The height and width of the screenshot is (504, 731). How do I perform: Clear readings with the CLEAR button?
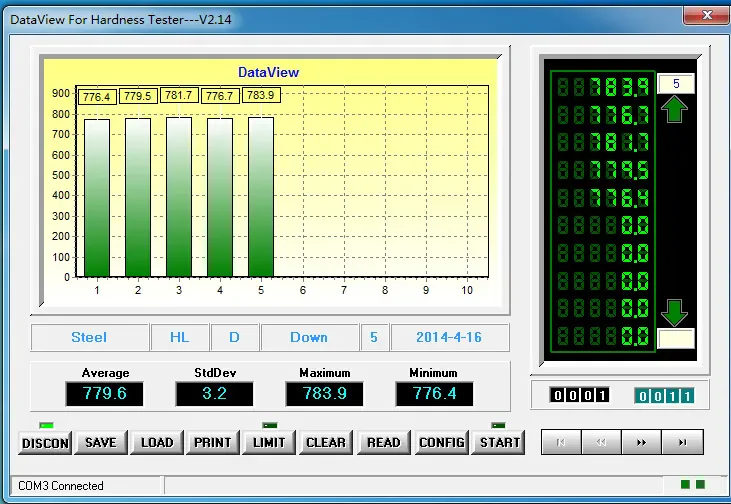325,442
